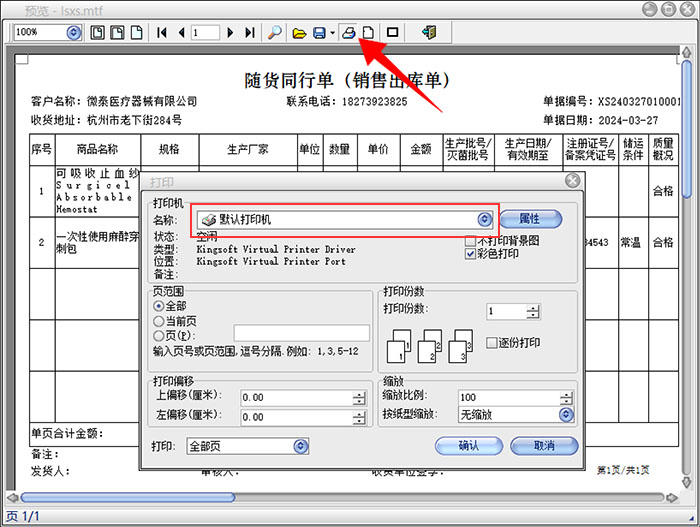Click the page setup blank page icon
Viewport: 700px width, 527px height.
coord(368,33)
